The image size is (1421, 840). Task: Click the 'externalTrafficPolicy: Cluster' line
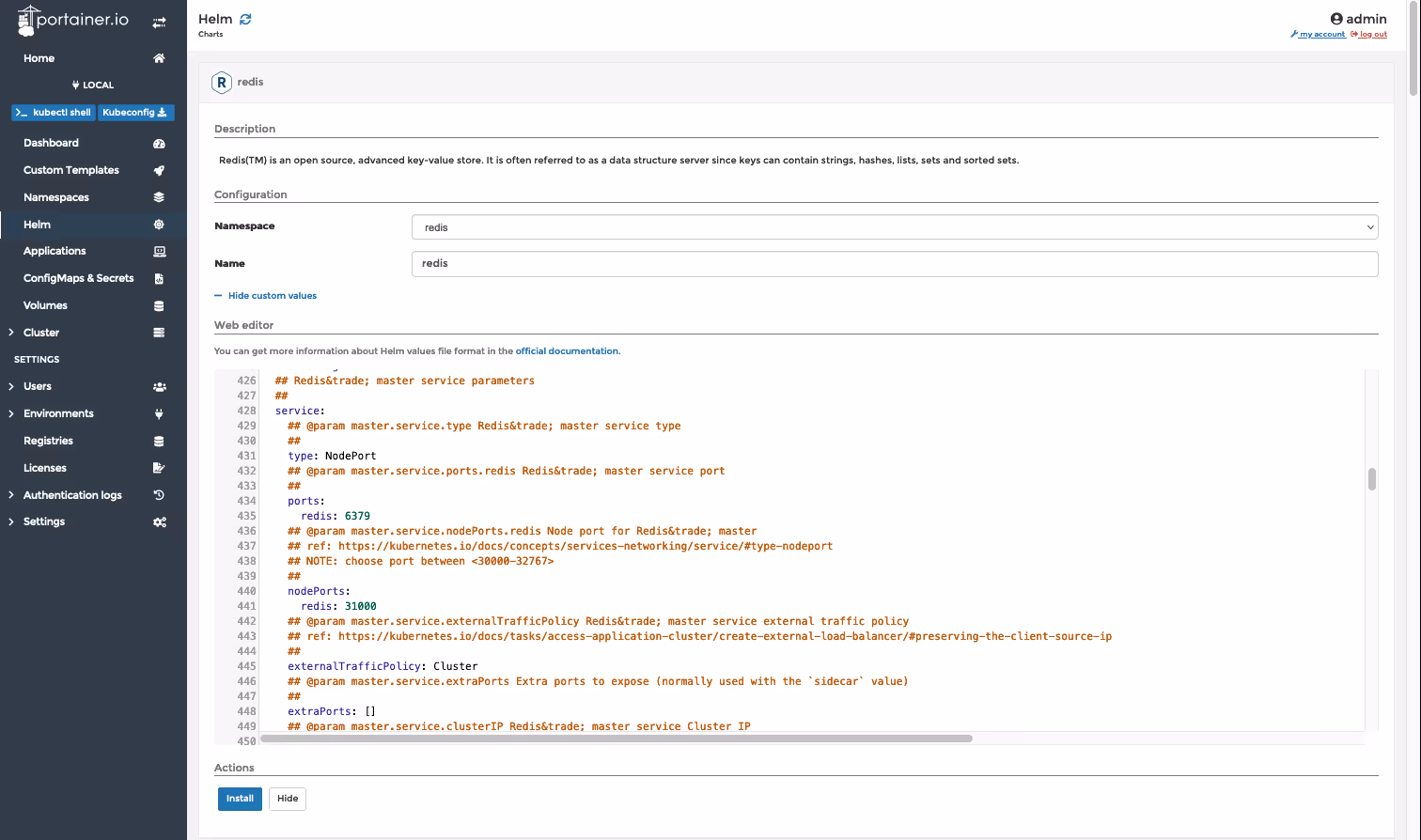coord(383,666)
